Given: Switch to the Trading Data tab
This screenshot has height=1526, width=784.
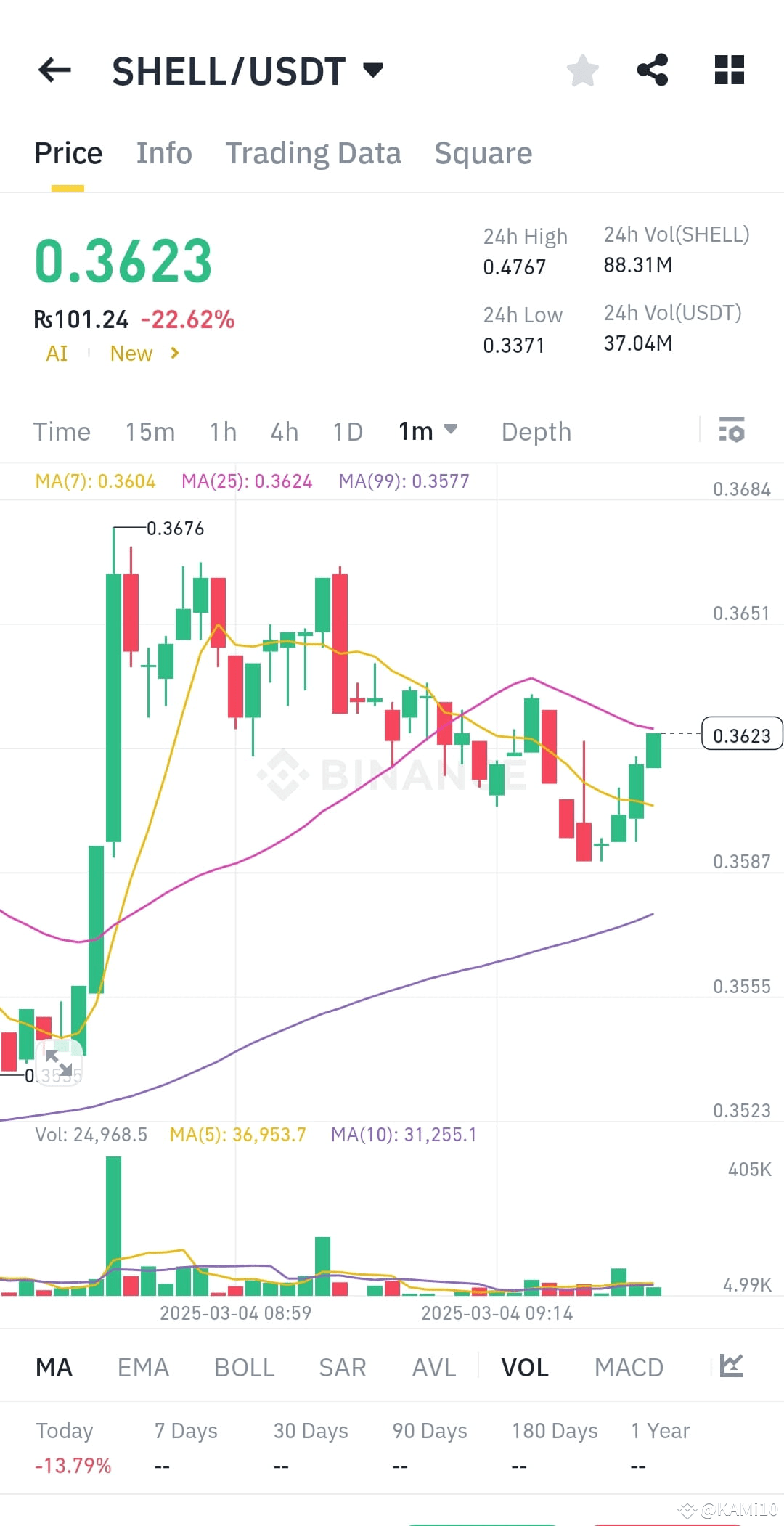Looking at the screenshot, I should 314,152.
